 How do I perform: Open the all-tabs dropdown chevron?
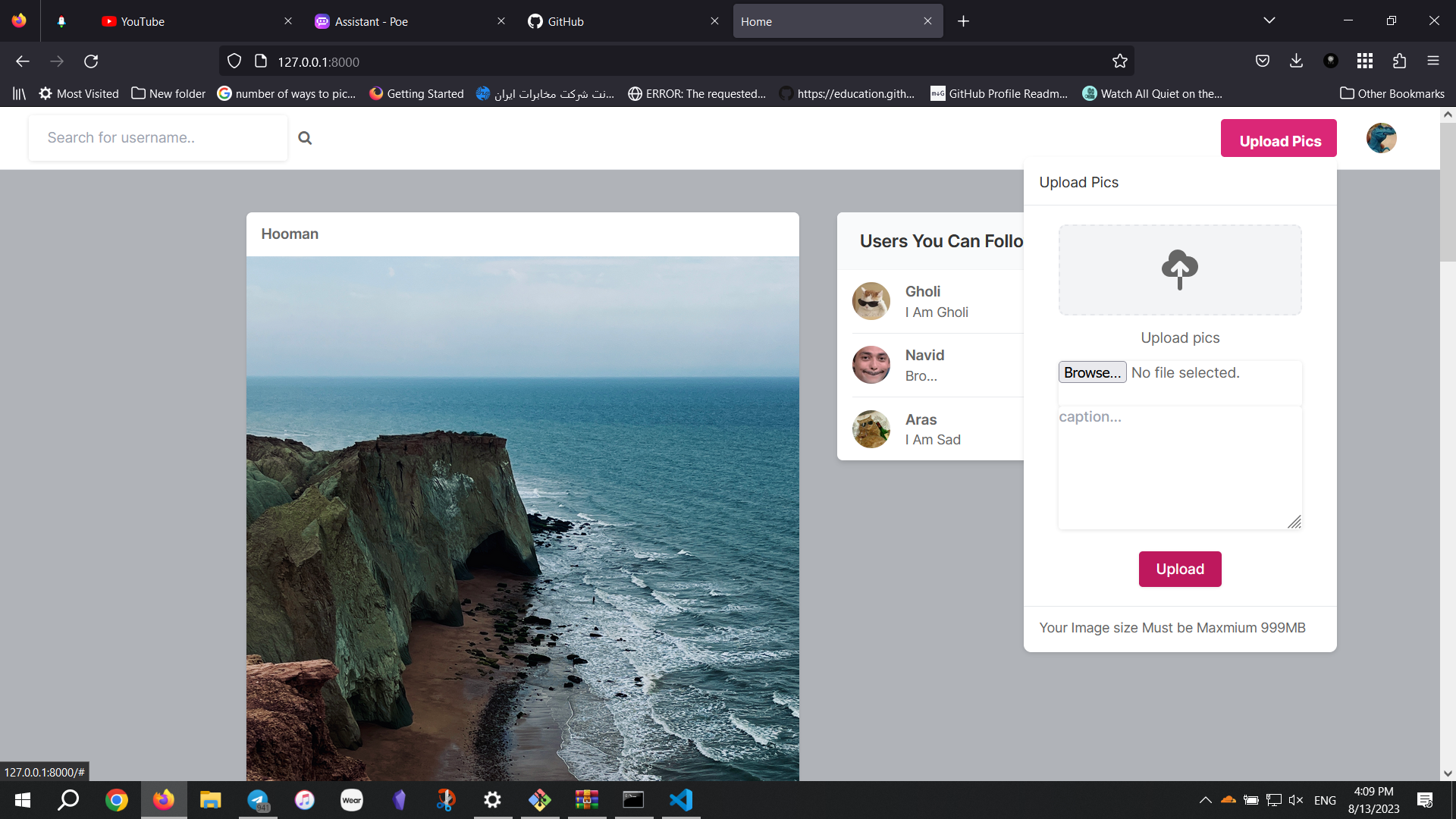1269,20
